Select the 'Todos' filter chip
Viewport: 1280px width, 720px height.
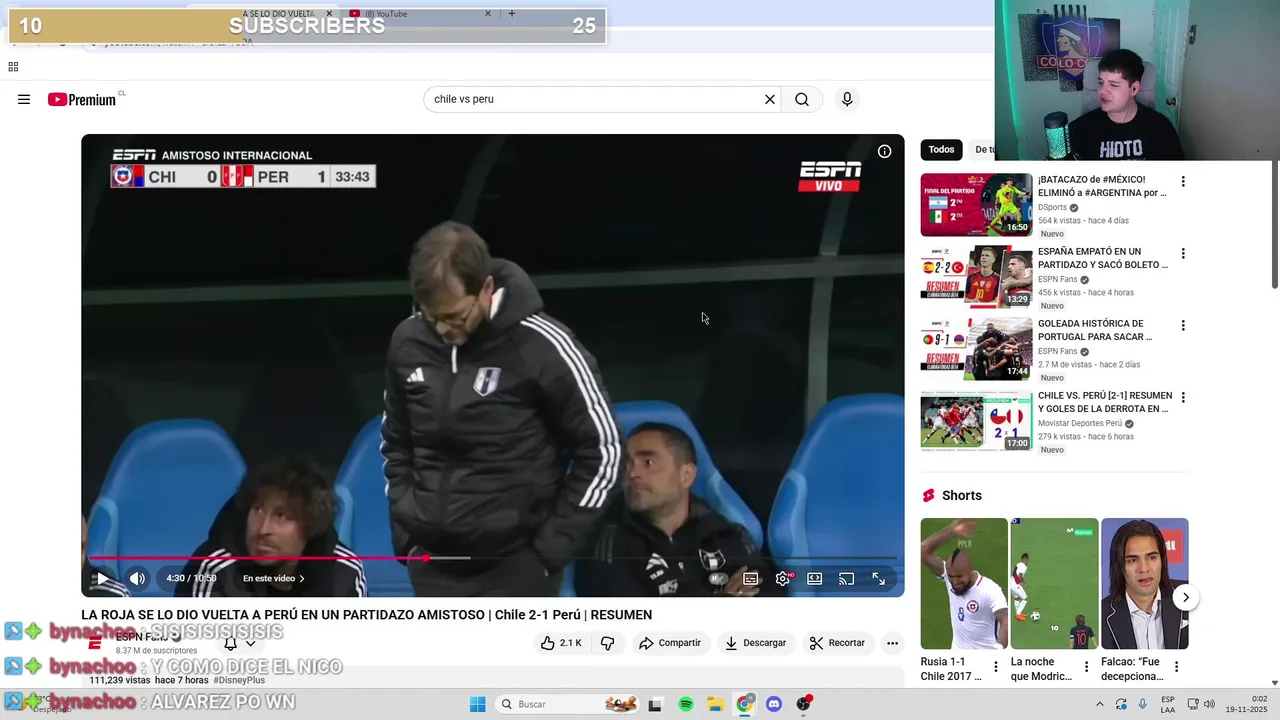941,150
